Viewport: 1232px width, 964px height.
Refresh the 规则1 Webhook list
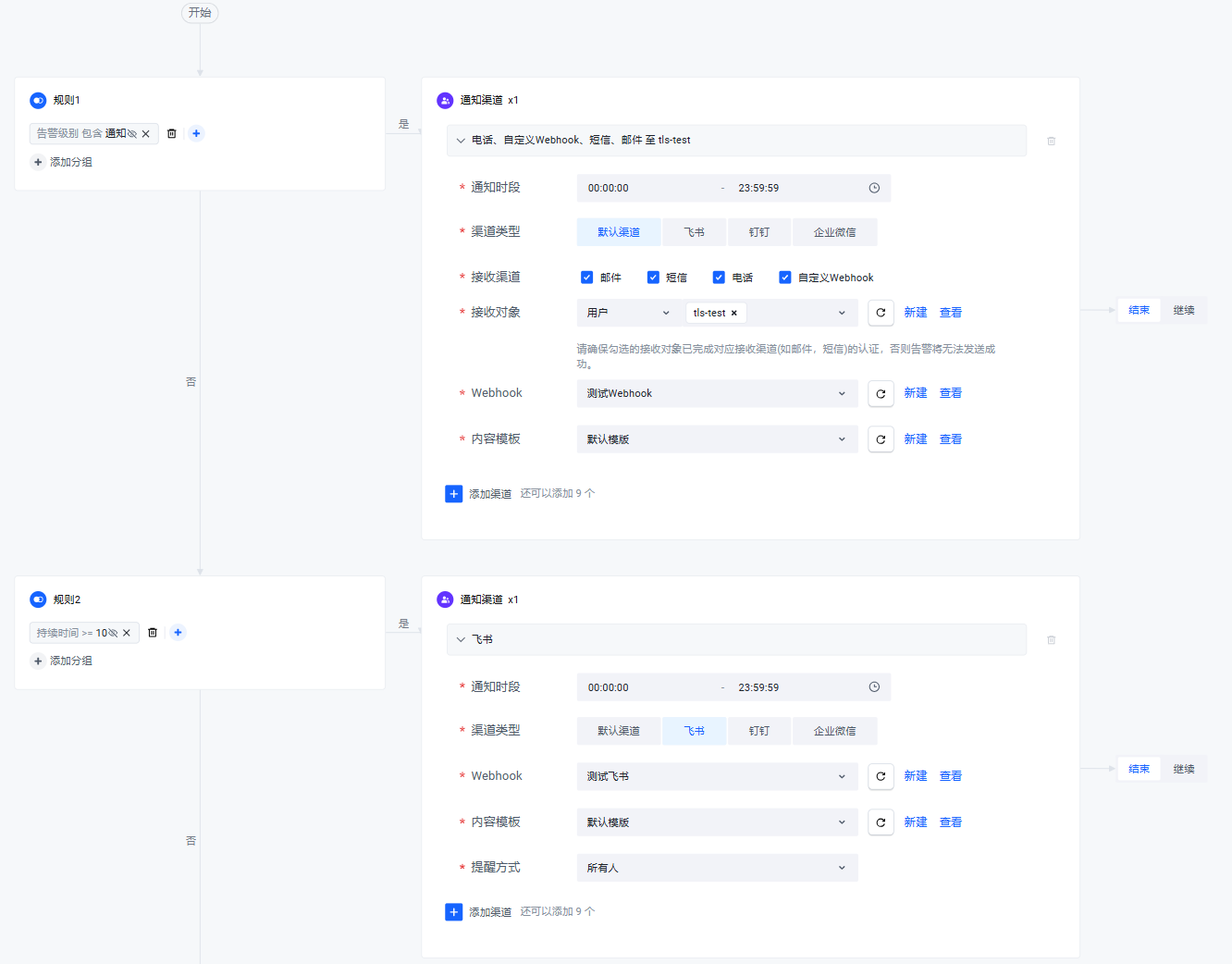881,393
